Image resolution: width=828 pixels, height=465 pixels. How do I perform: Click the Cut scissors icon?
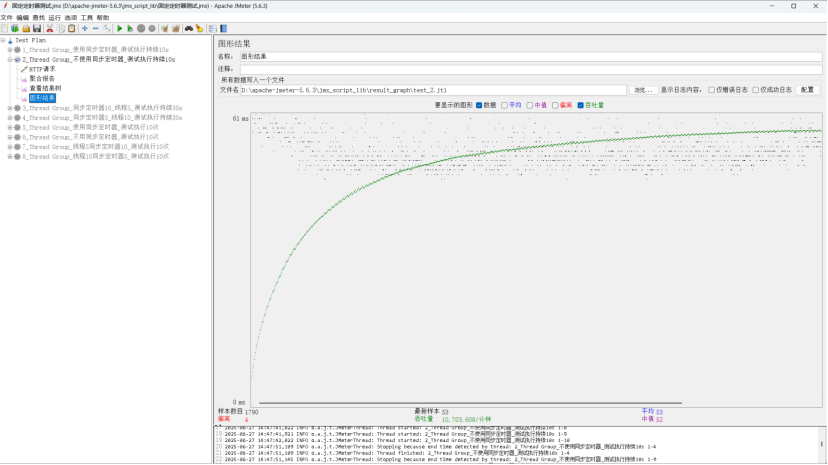point(49,28)
